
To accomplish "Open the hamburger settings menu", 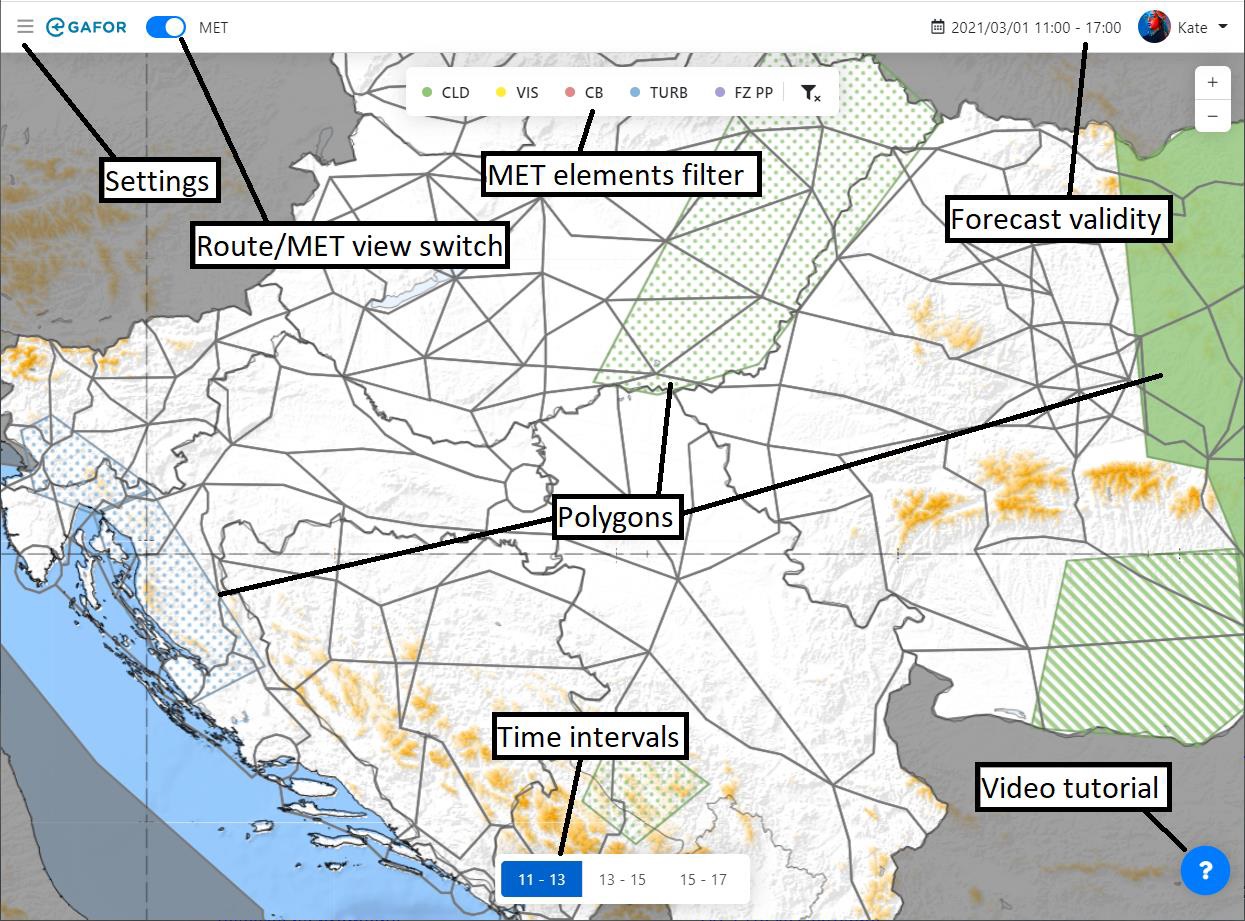I will 26,27.
